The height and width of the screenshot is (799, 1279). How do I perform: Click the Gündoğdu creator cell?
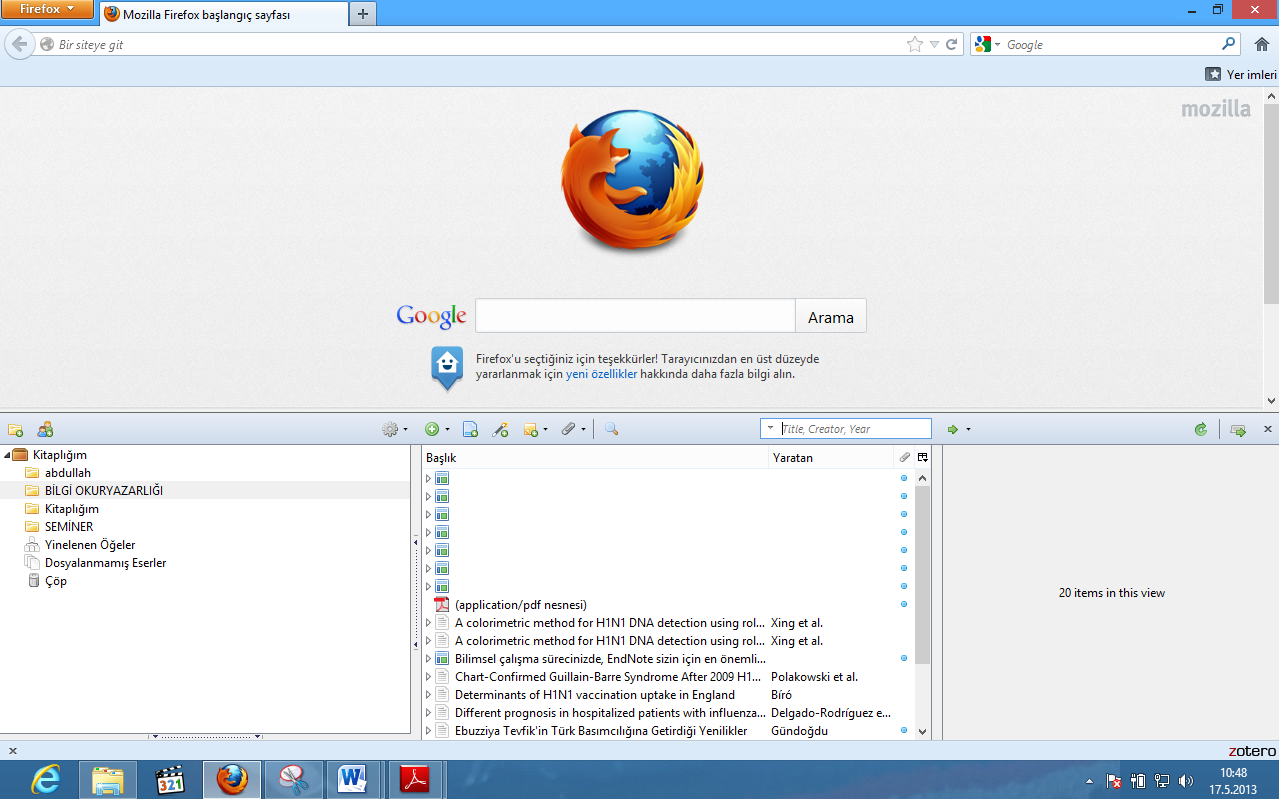[799, 731]
